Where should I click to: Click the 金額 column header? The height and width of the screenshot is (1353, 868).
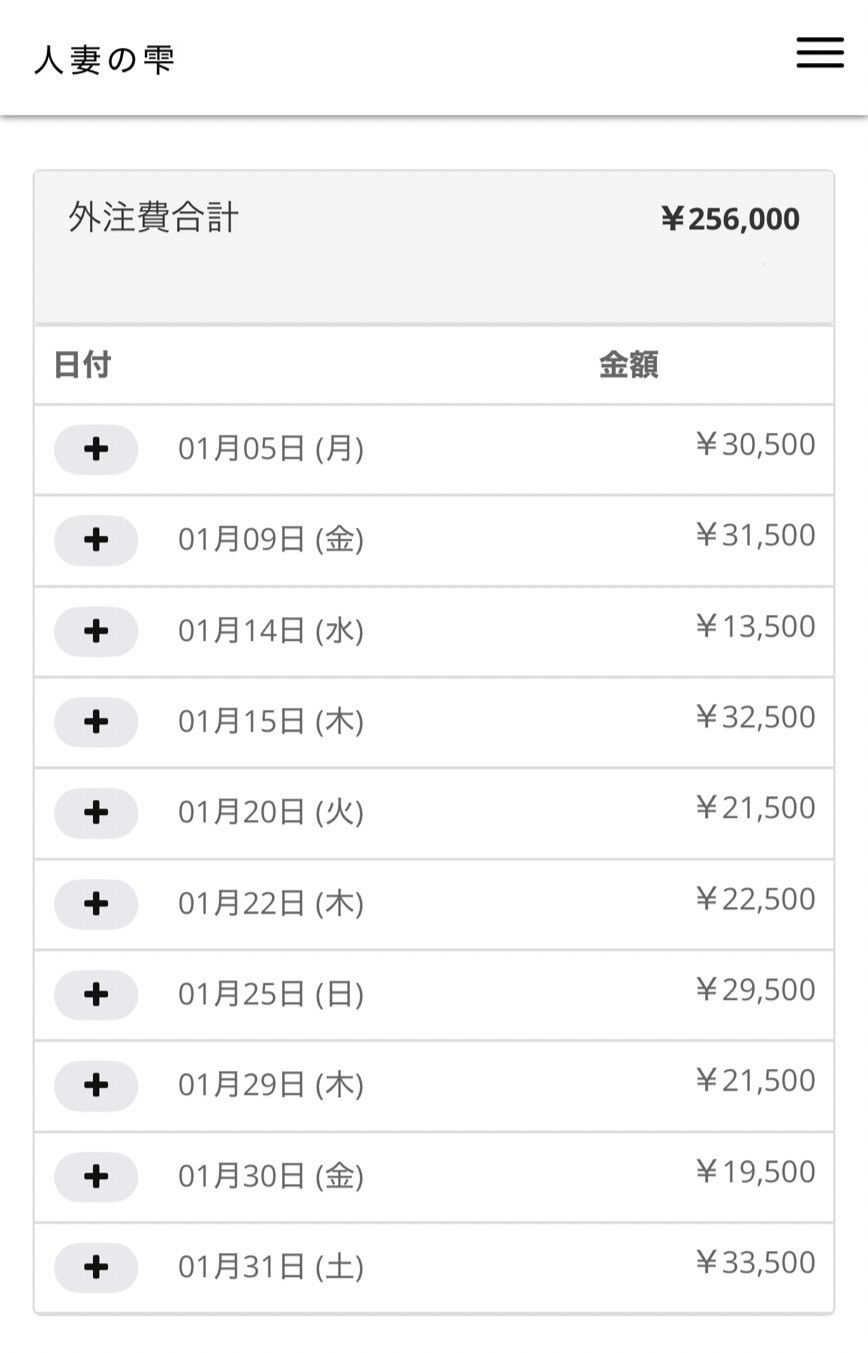point(628,365)
